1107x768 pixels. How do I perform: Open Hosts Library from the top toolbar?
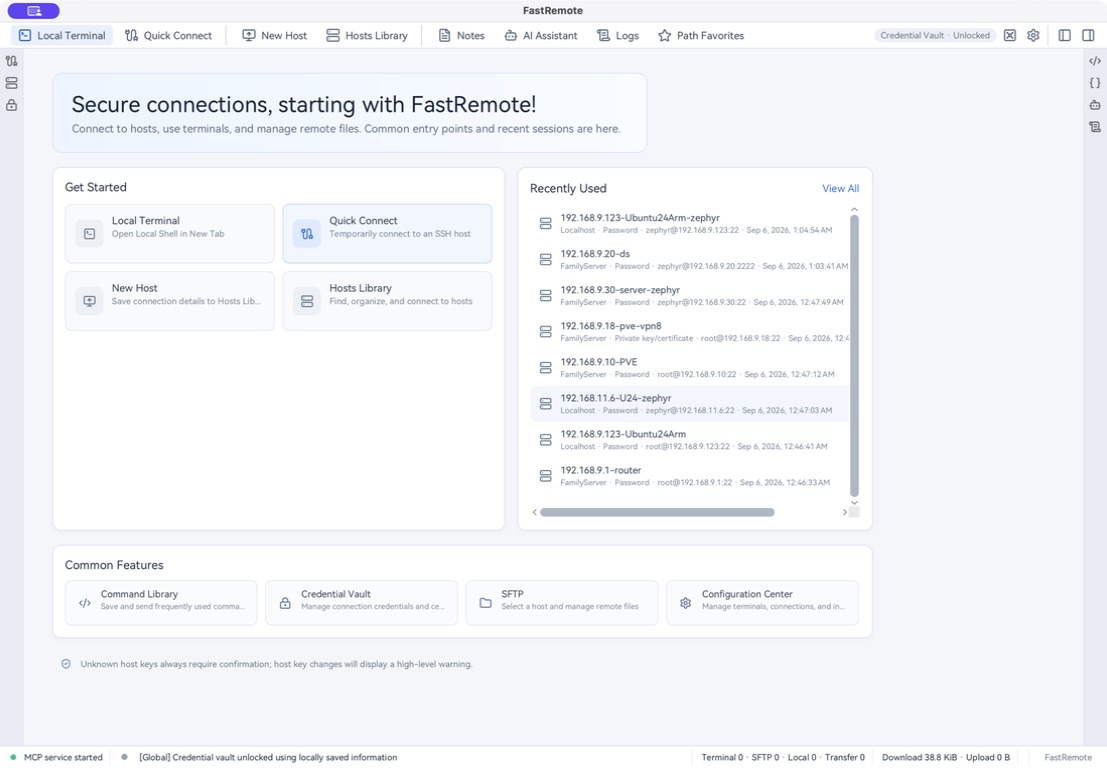pyautogui.click(x=367, y=35)
